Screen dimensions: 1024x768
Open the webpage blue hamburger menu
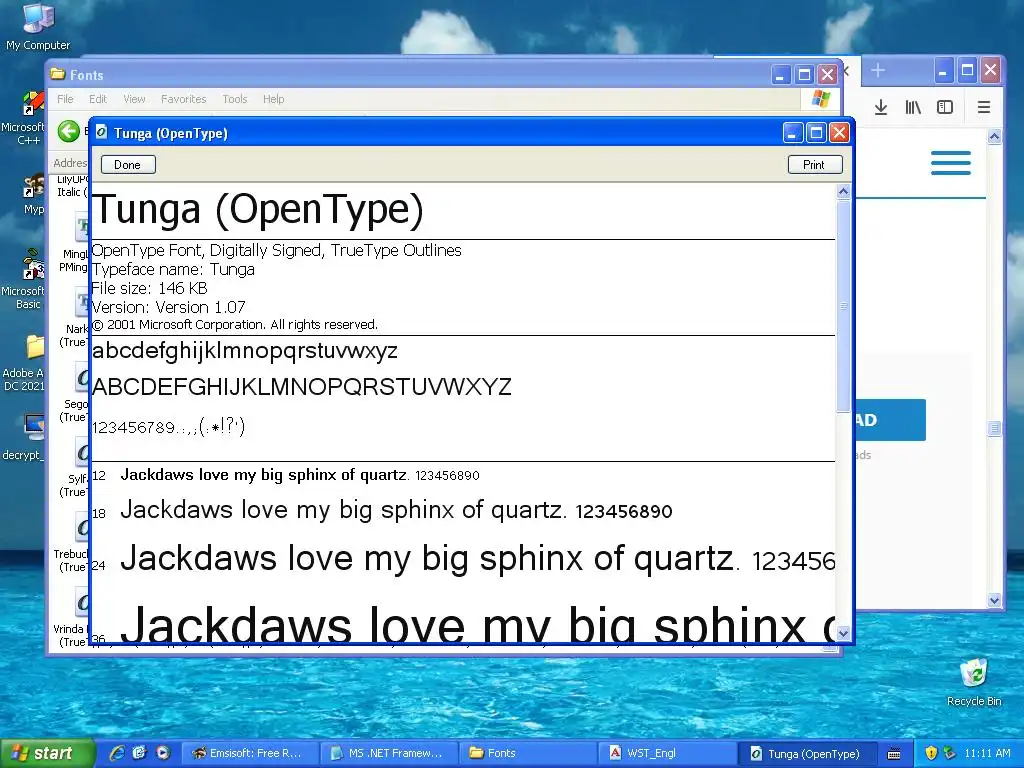pos(951,163)
